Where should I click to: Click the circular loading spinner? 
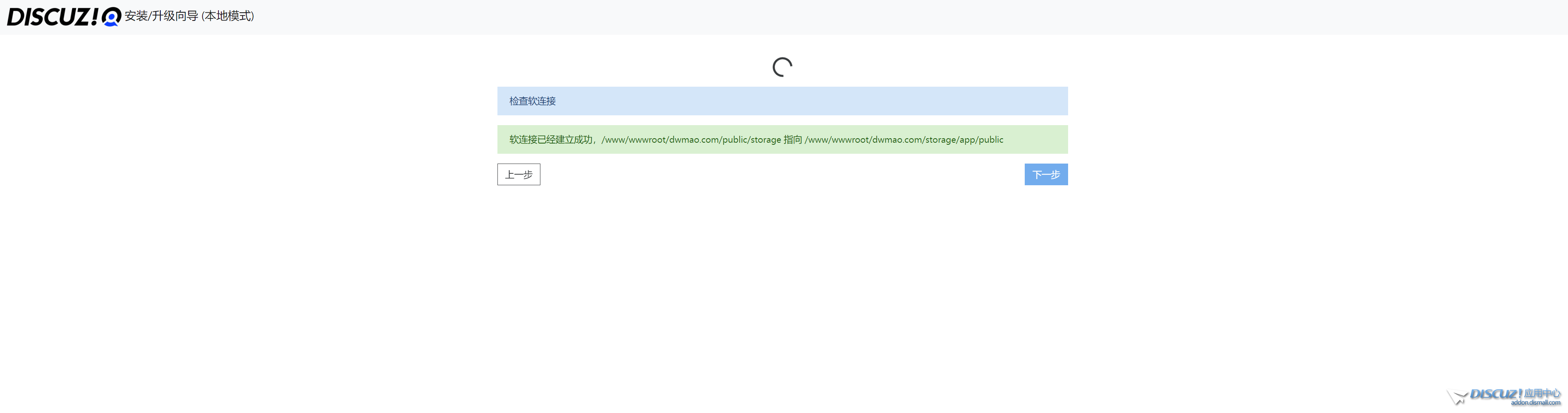pos(782,67)
